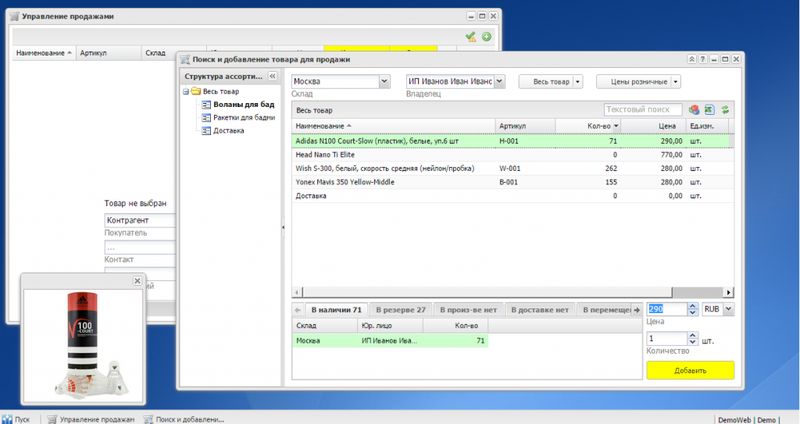Select the Москва stock row in the bottom table

[390, 341]
